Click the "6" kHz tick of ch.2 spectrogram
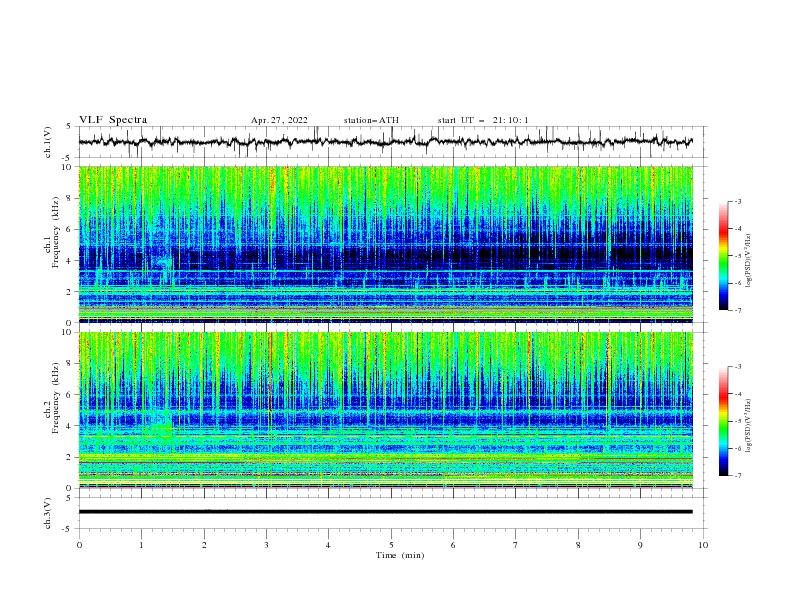Image resolution: width=792 pixels, height=612 pixels. point(70,395)
